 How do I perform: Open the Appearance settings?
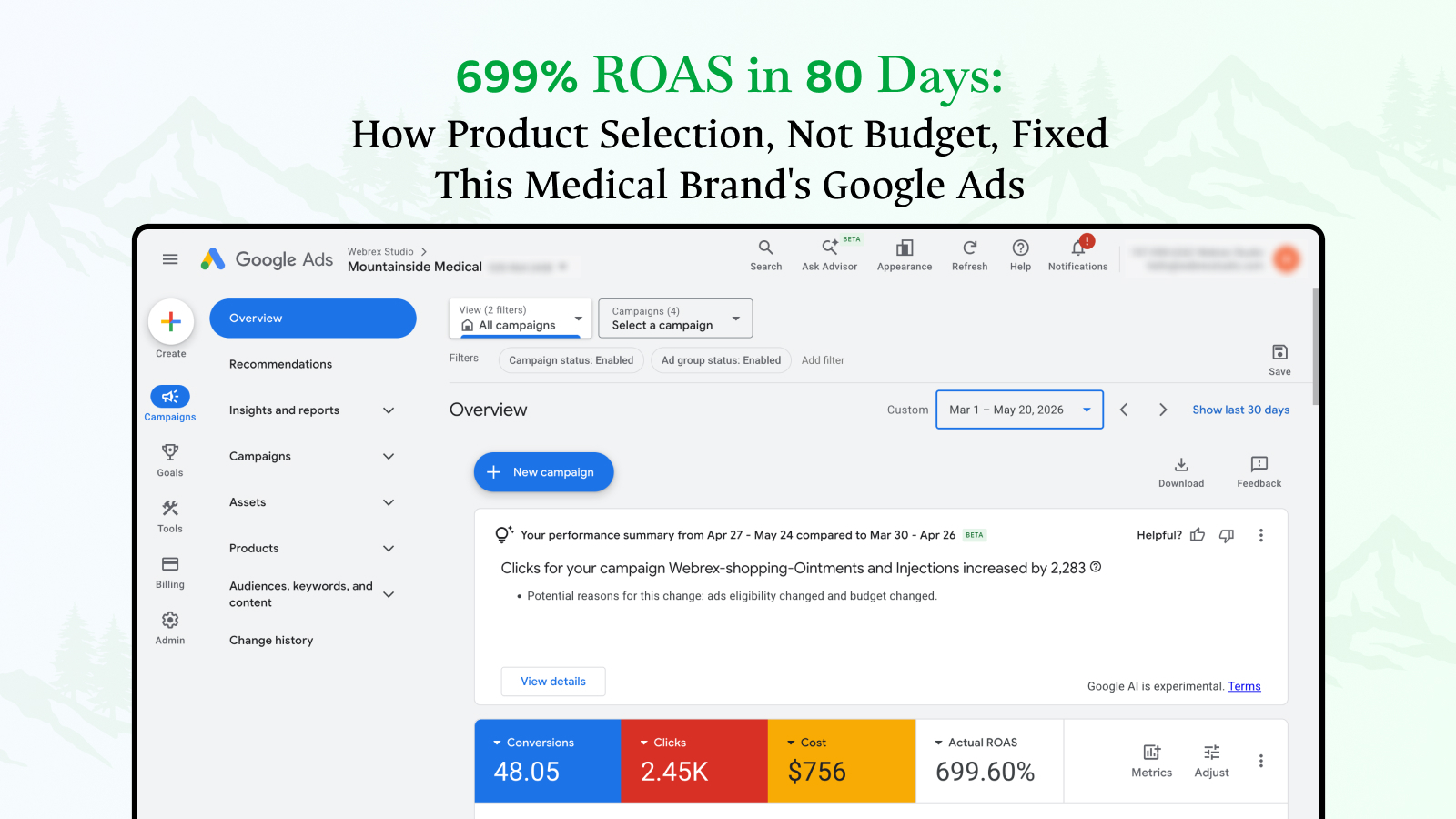tap(905, 256)
